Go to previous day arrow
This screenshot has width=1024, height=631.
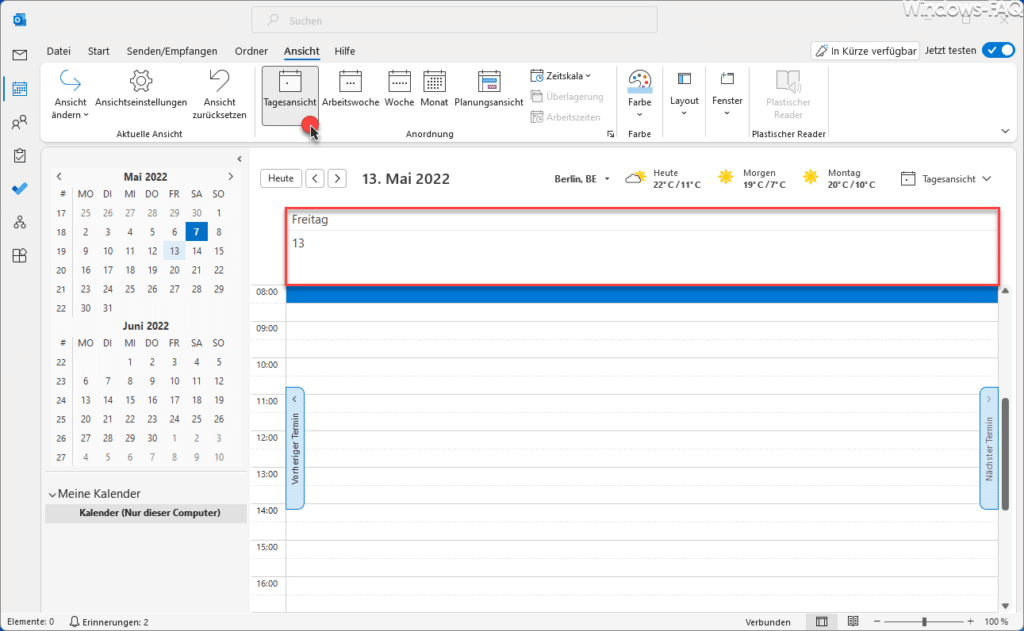pos(315,178)
